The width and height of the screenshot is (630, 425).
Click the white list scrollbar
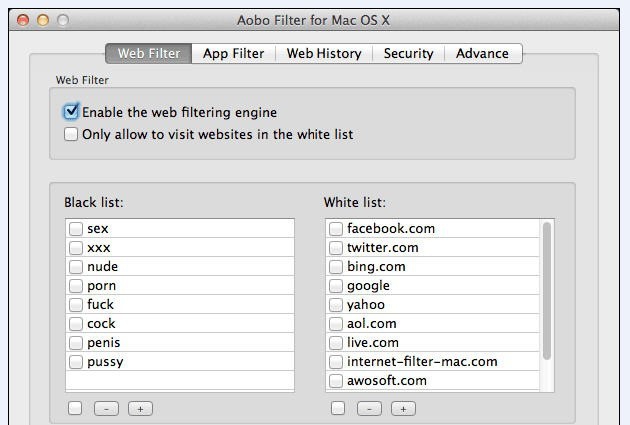pos(547,290)
